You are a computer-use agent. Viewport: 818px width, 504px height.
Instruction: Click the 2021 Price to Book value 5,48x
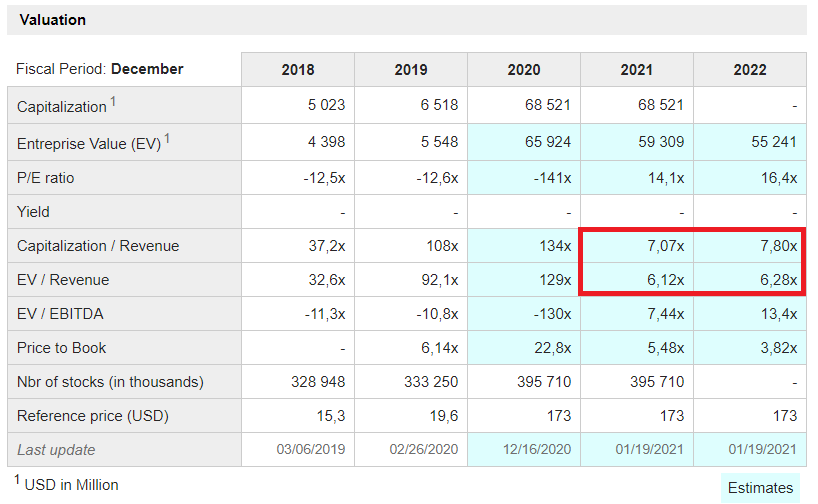coord(666,347)
